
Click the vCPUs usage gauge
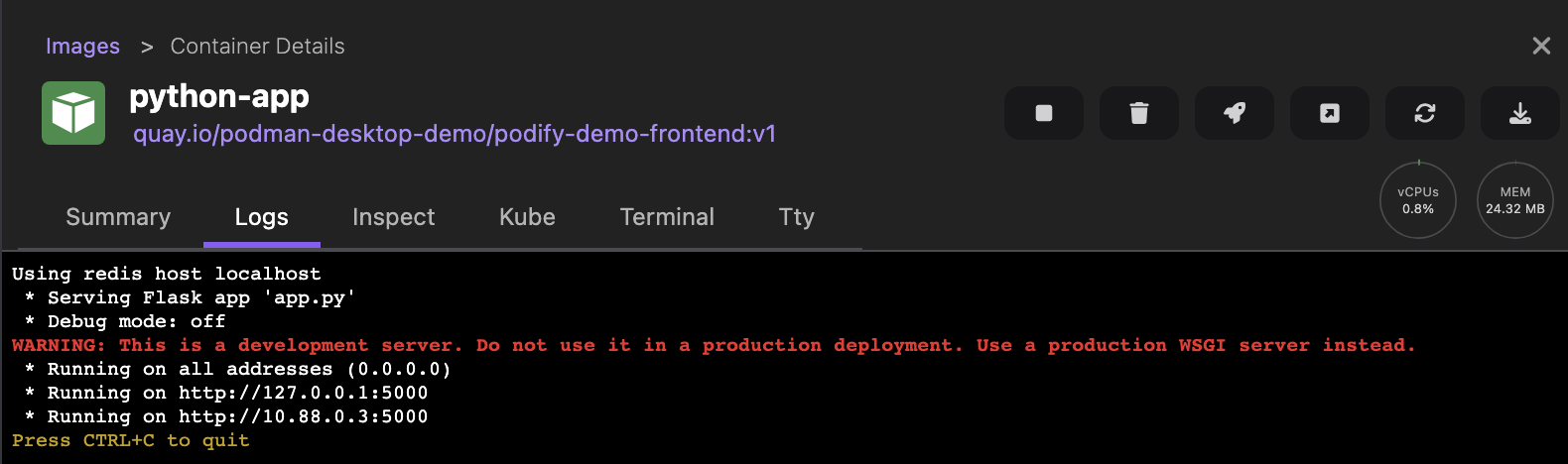click(x=1417, y=200)
